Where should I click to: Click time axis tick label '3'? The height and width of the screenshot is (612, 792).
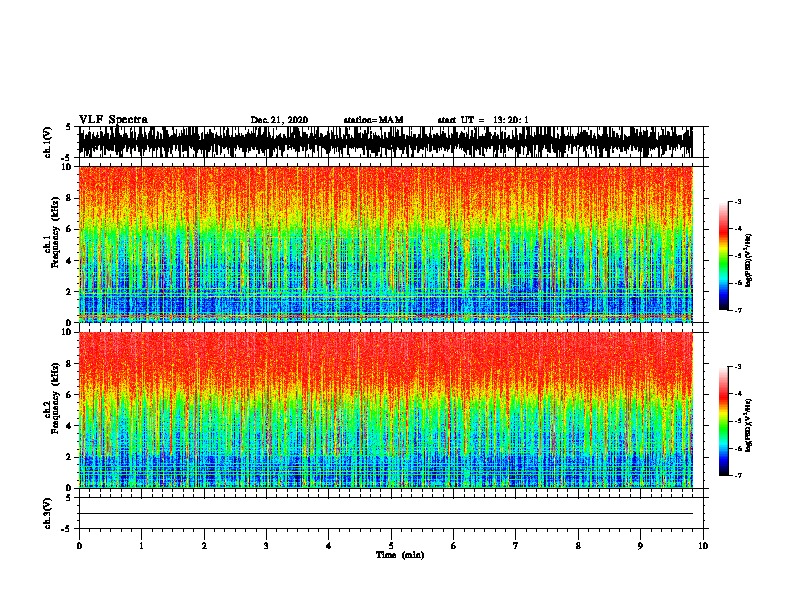coord(266,546)
